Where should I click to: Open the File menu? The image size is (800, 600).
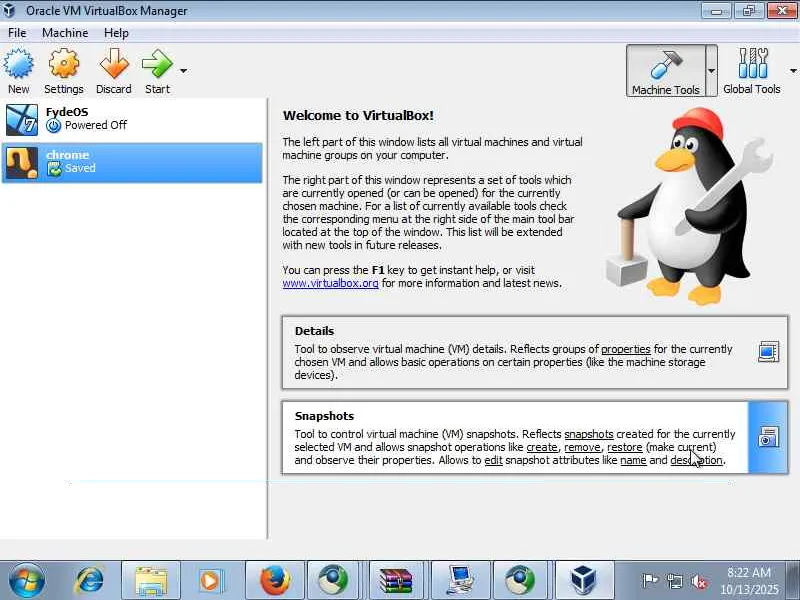coord(17,33)
